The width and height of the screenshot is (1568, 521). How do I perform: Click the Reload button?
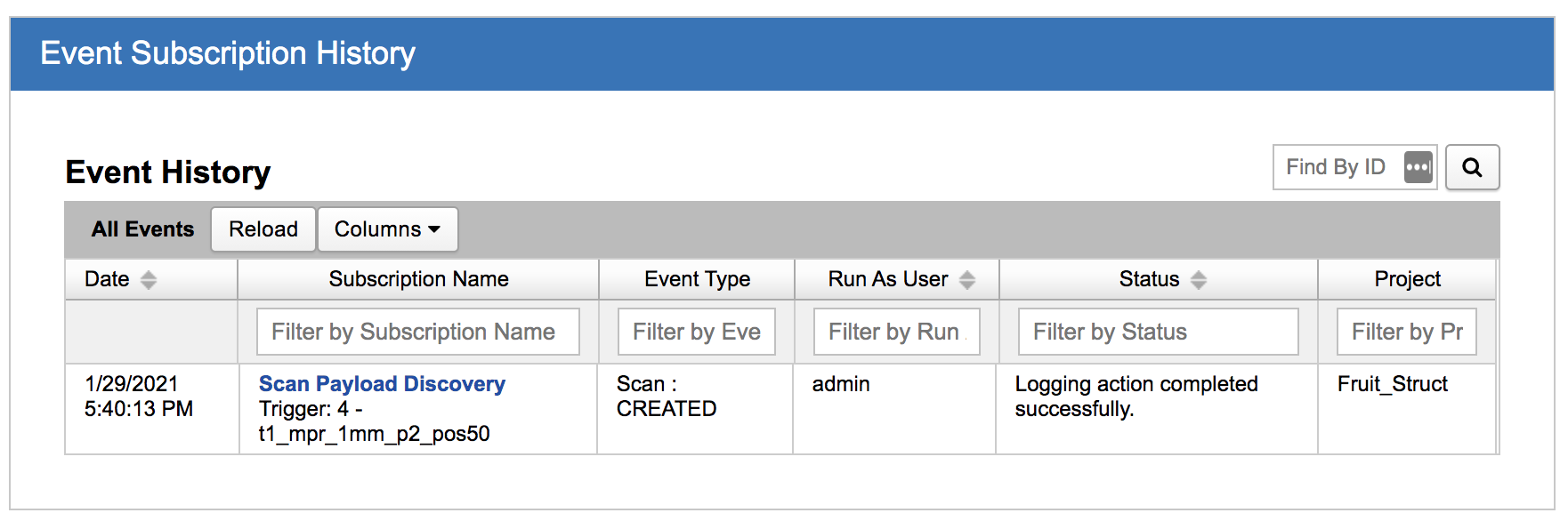click(263, 229)
